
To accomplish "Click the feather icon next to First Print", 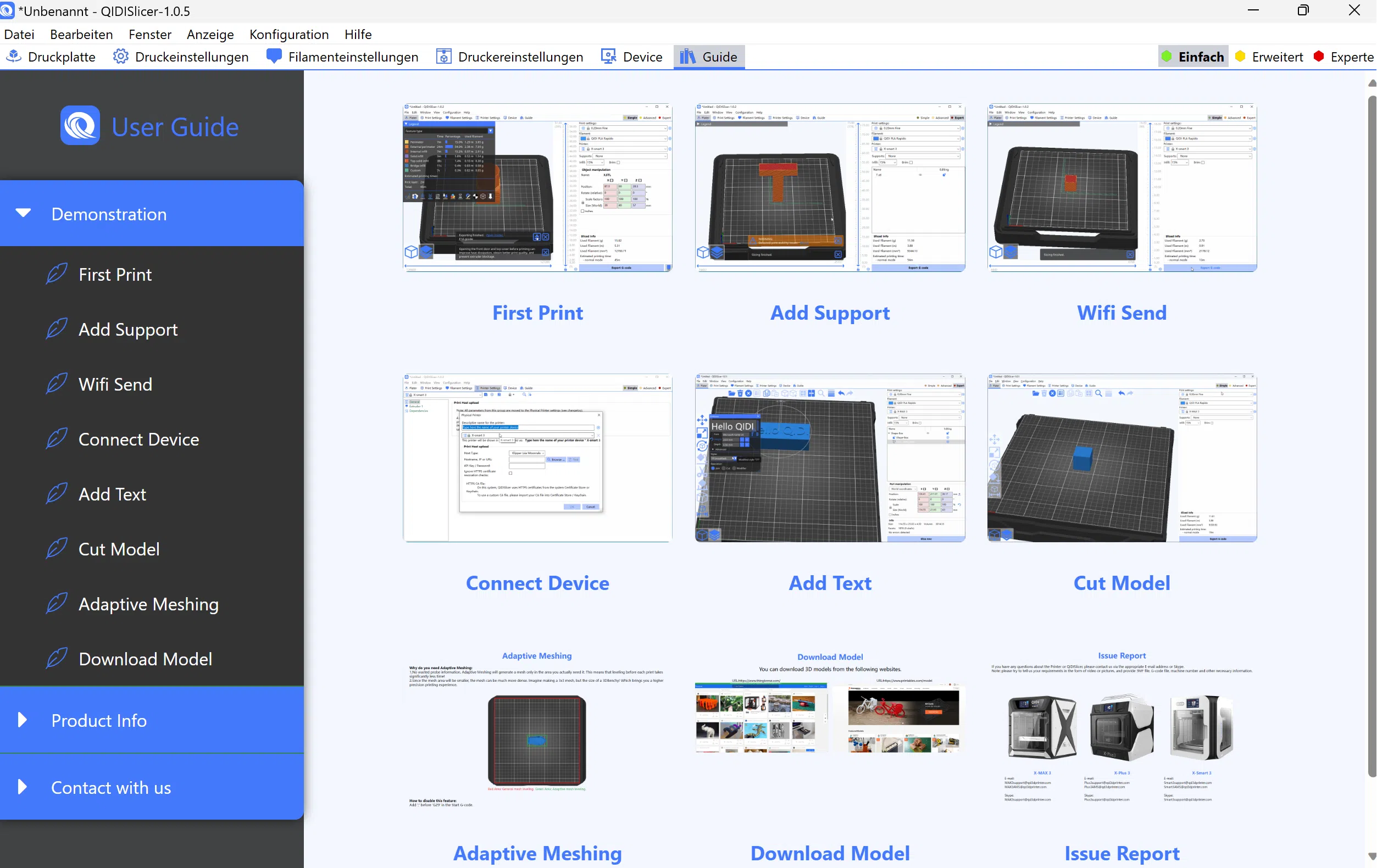I will 56,274.
